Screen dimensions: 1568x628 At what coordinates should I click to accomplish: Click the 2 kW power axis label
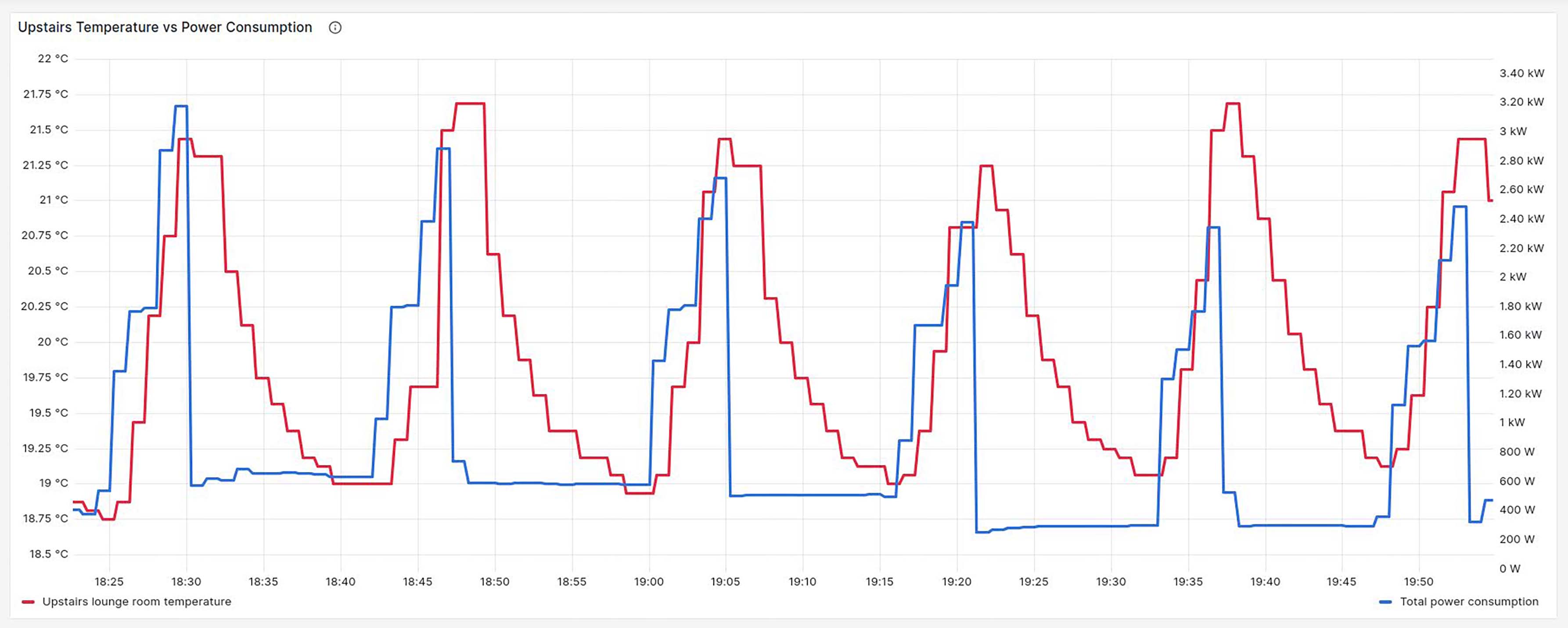coord(1513,276)
